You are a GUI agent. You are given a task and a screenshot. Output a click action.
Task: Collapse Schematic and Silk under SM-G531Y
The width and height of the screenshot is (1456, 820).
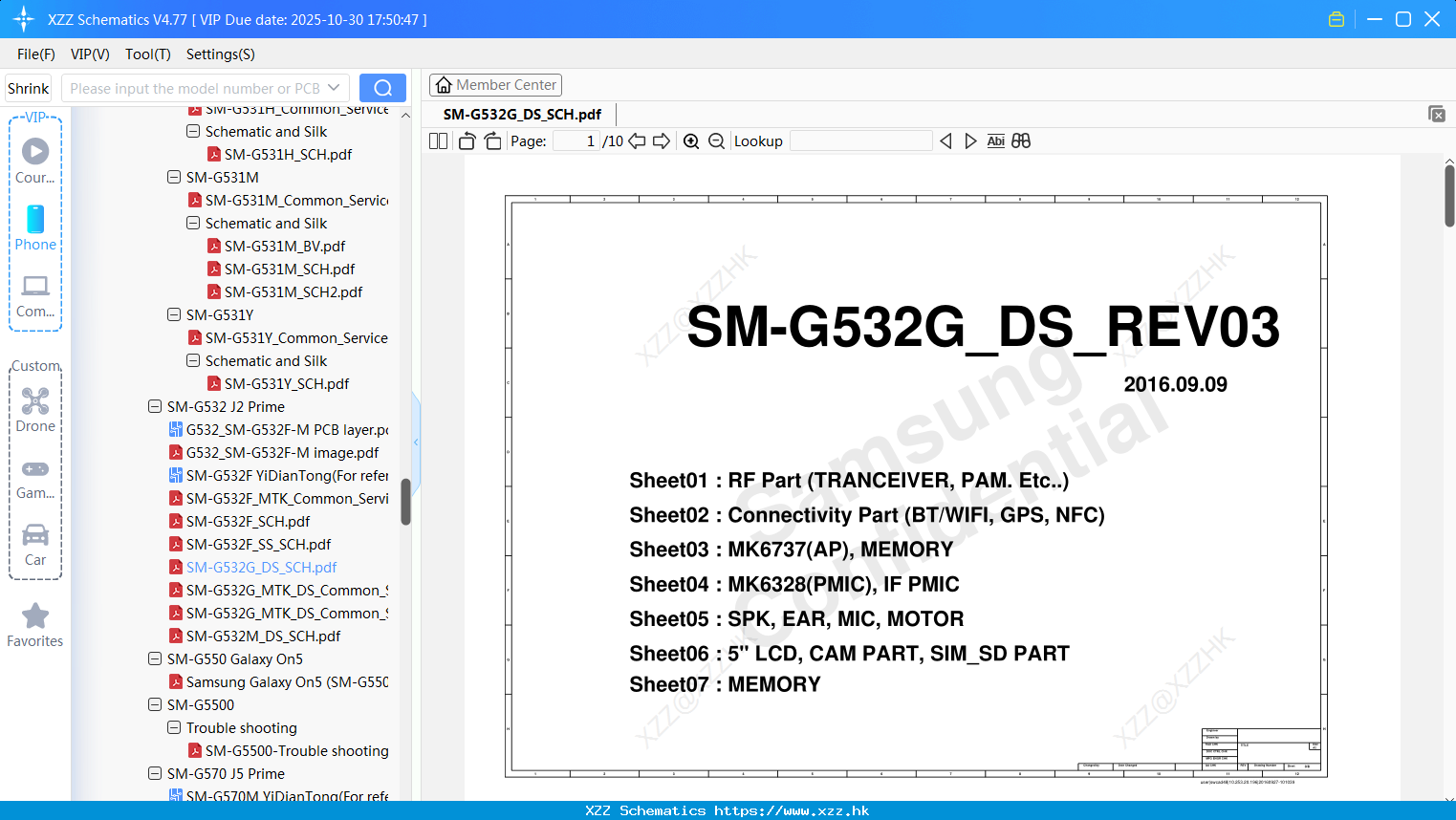click(193, 360)
